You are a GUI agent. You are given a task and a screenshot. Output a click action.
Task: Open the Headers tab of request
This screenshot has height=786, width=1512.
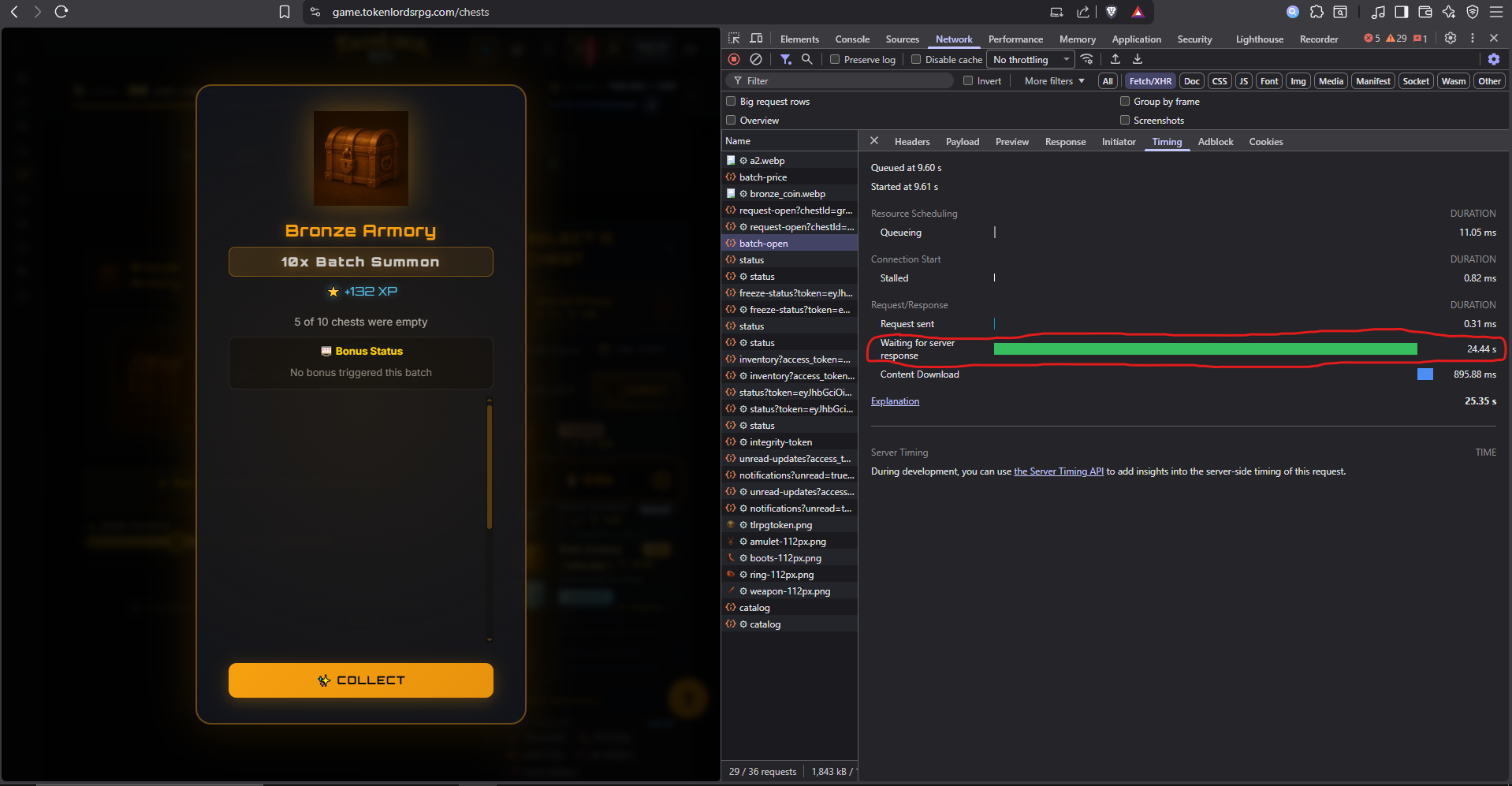click(x=912, y=142)
